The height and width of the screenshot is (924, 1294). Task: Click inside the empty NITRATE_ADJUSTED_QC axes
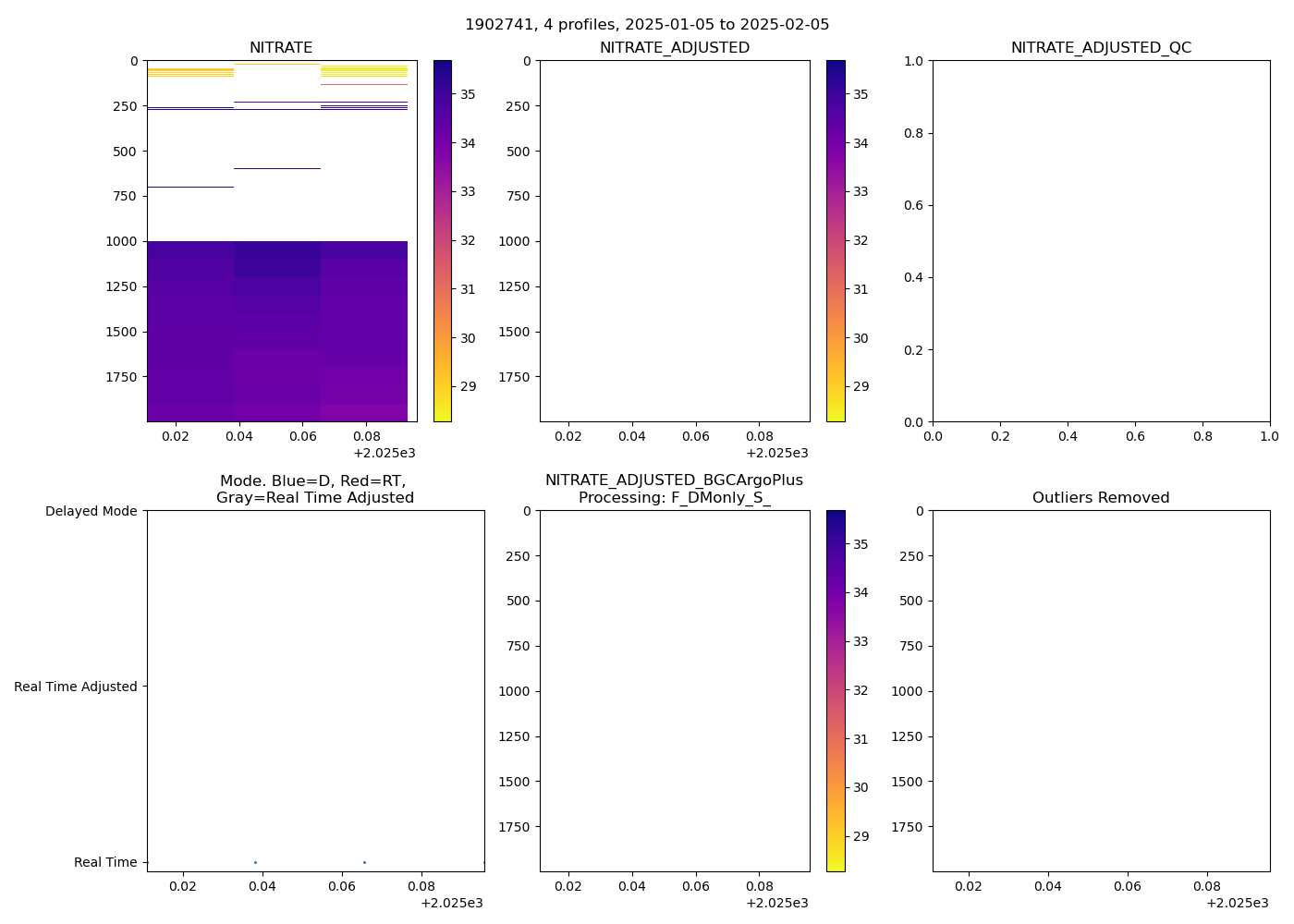1101,240
